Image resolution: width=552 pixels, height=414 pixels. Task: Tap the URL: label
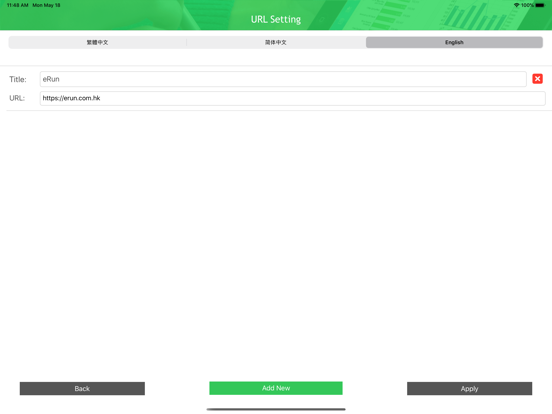pos(17,98)
